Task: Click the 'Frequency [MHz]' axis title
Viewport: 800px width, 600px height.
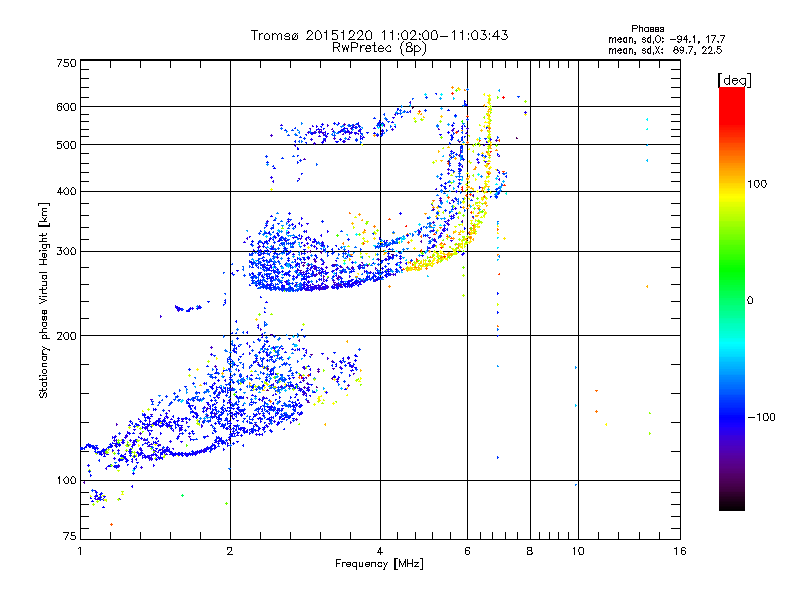Action: tap(379, 564)
